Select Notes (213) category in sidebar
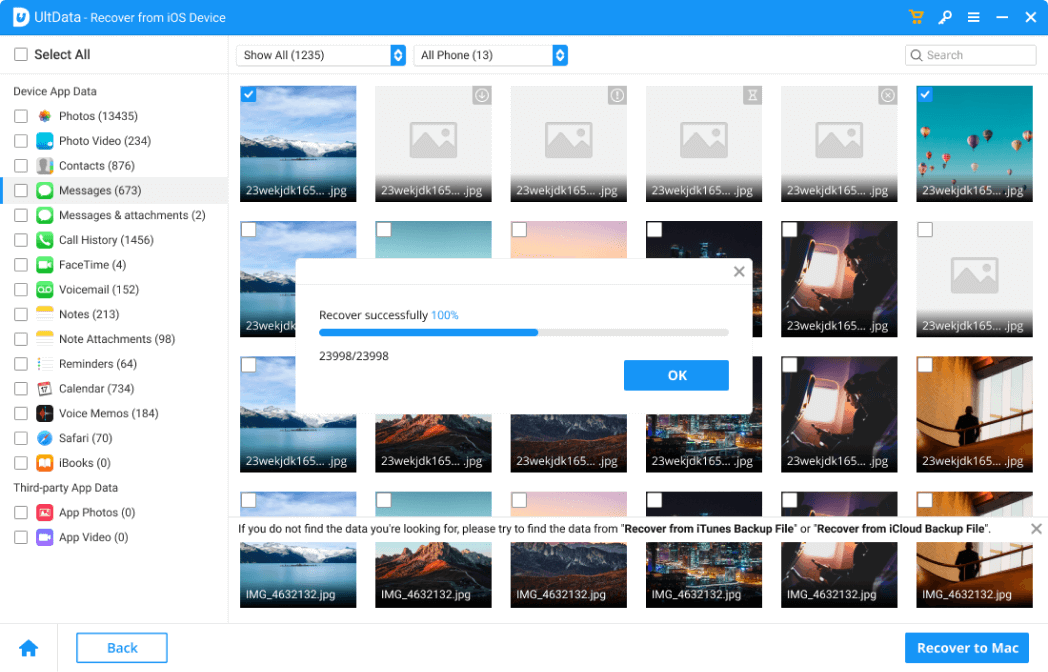 (88, 314)
